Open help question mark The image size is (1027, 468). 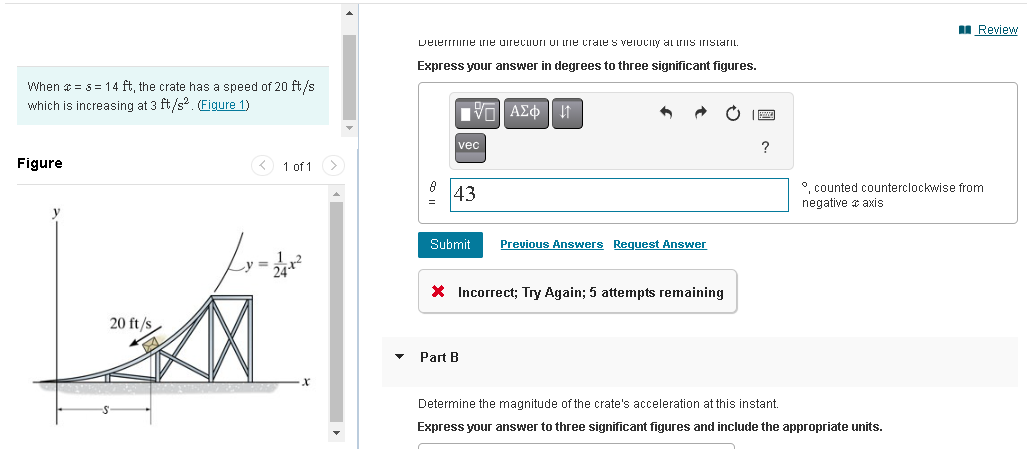click(765, 147)
